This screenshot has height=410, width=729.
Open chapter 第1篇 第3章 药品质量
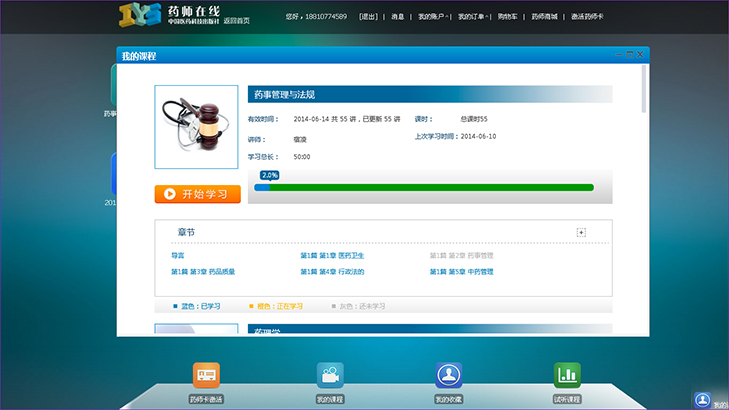pos(203,272)
